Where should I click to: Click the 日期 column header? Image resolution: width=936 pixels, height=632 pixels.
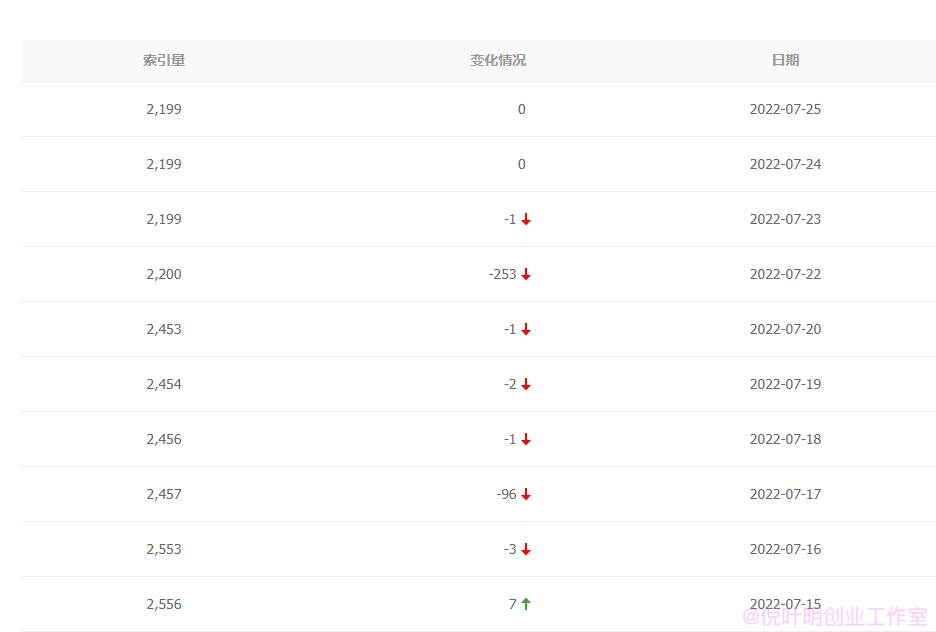[x=785, y=60]
